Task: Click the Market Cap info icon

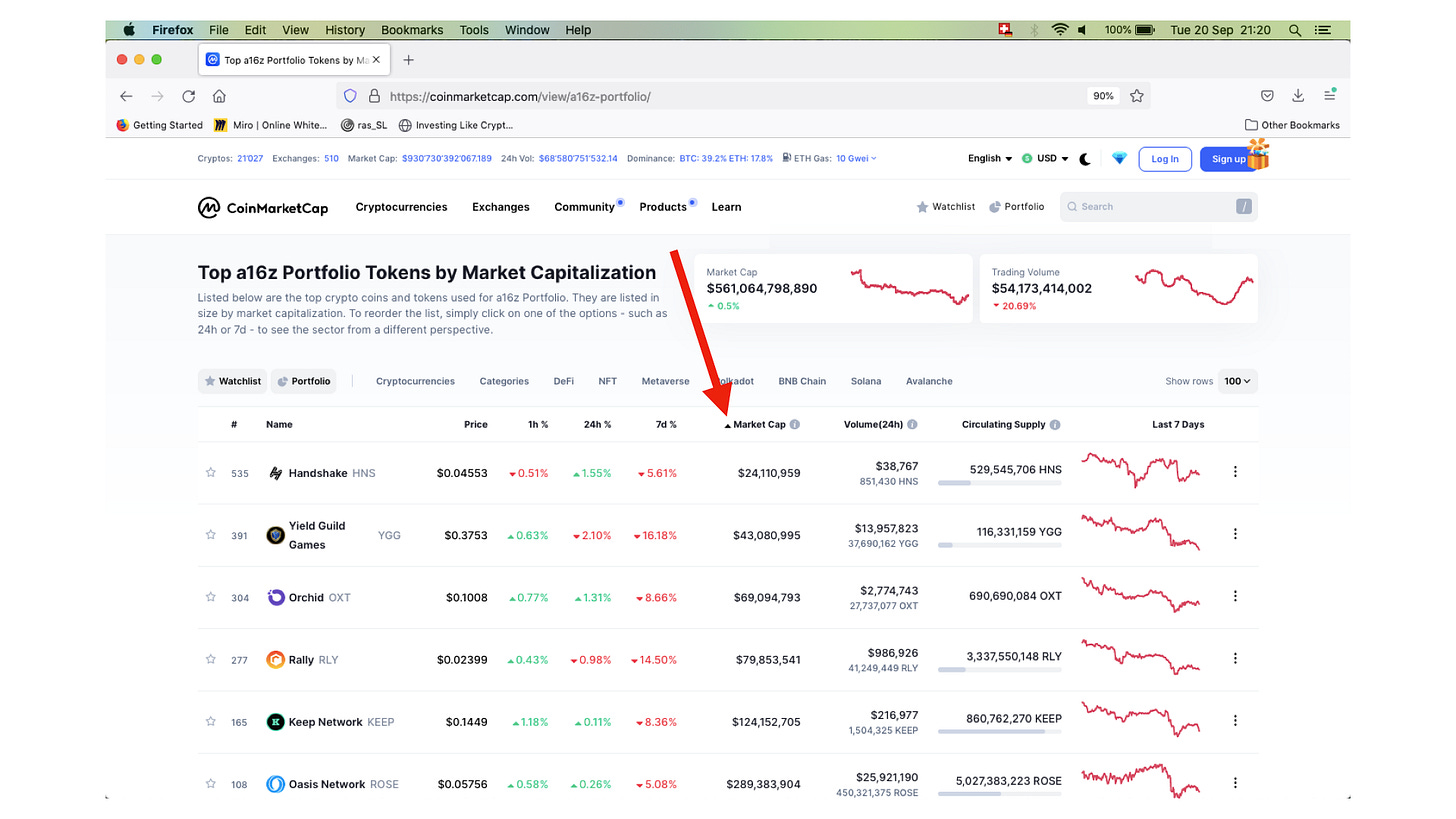Action: [x=795, y=425]
